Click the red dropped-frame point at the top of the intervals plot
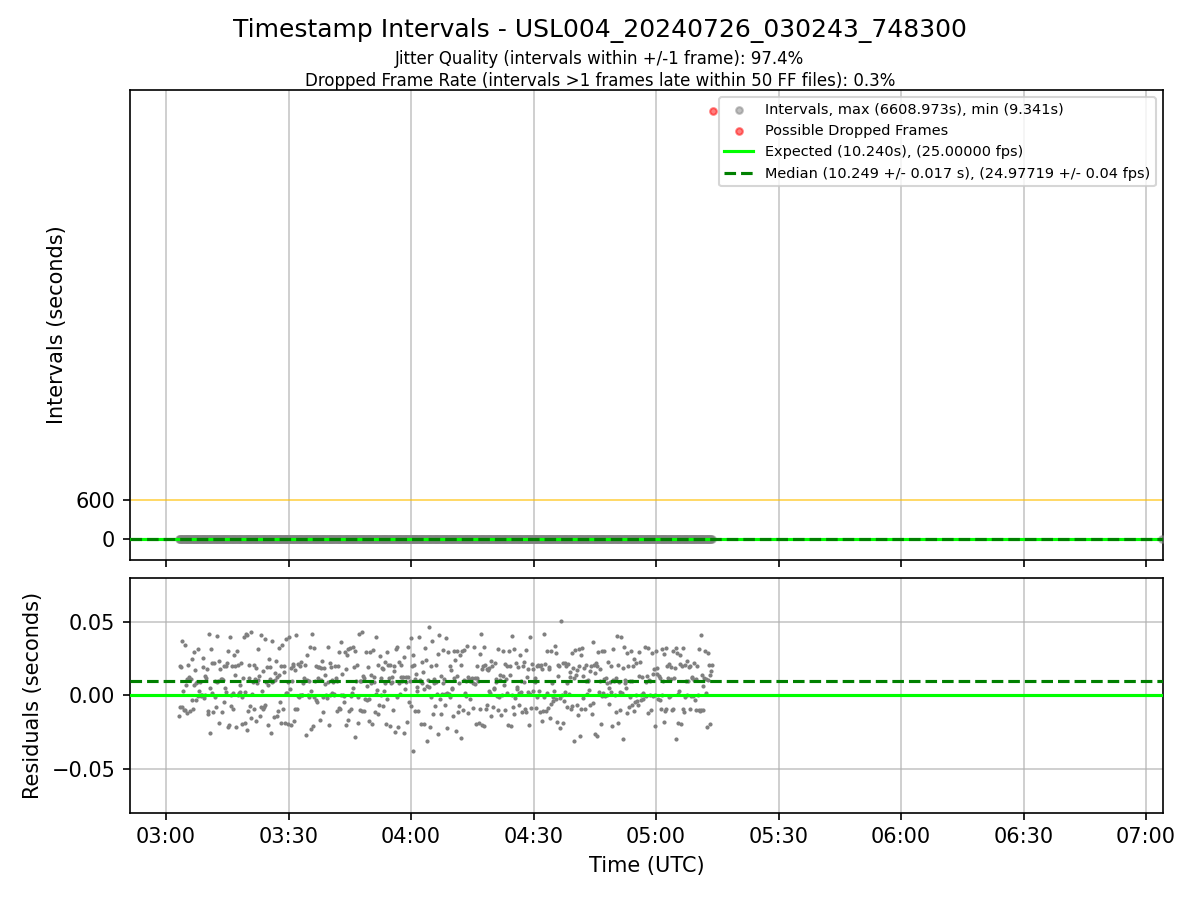Viewport: 1200px width, 900px height. 713,111
